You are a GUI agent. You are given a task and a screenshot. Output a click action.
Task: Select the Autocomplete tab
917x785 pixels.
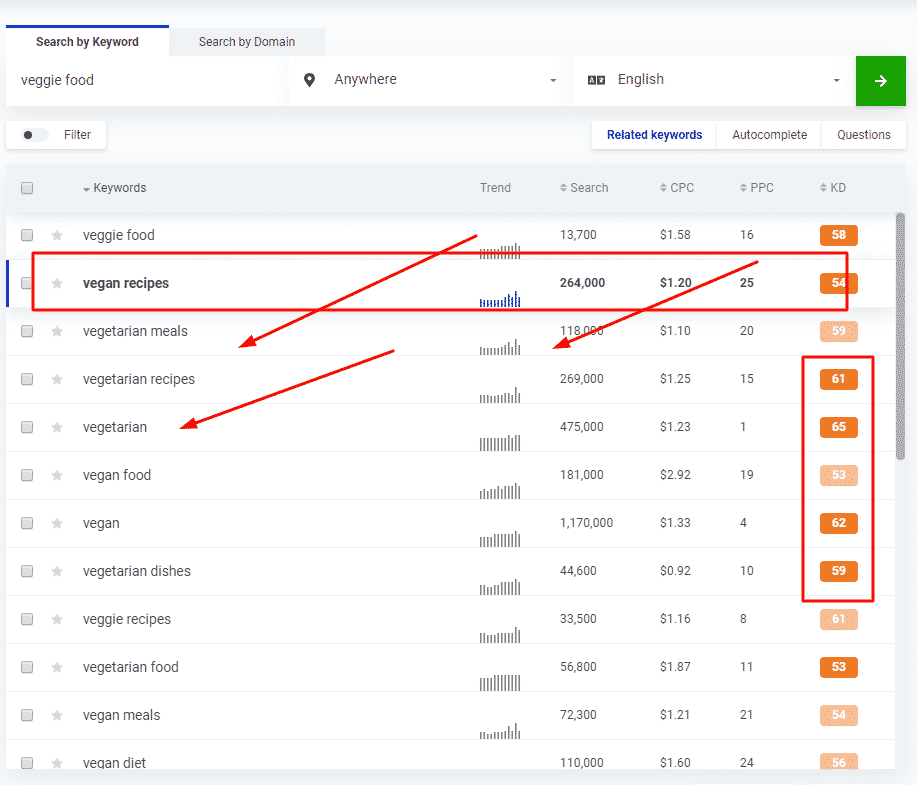pos(770,135)
